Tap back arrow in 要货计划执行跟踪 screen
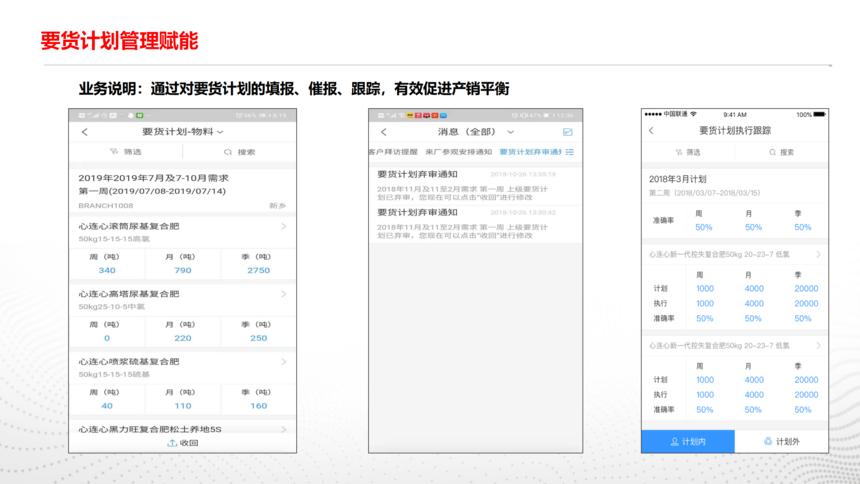Image resolution: width=860 pixels, height=484 pixels. pyautogui.click(x=651, y=131)
